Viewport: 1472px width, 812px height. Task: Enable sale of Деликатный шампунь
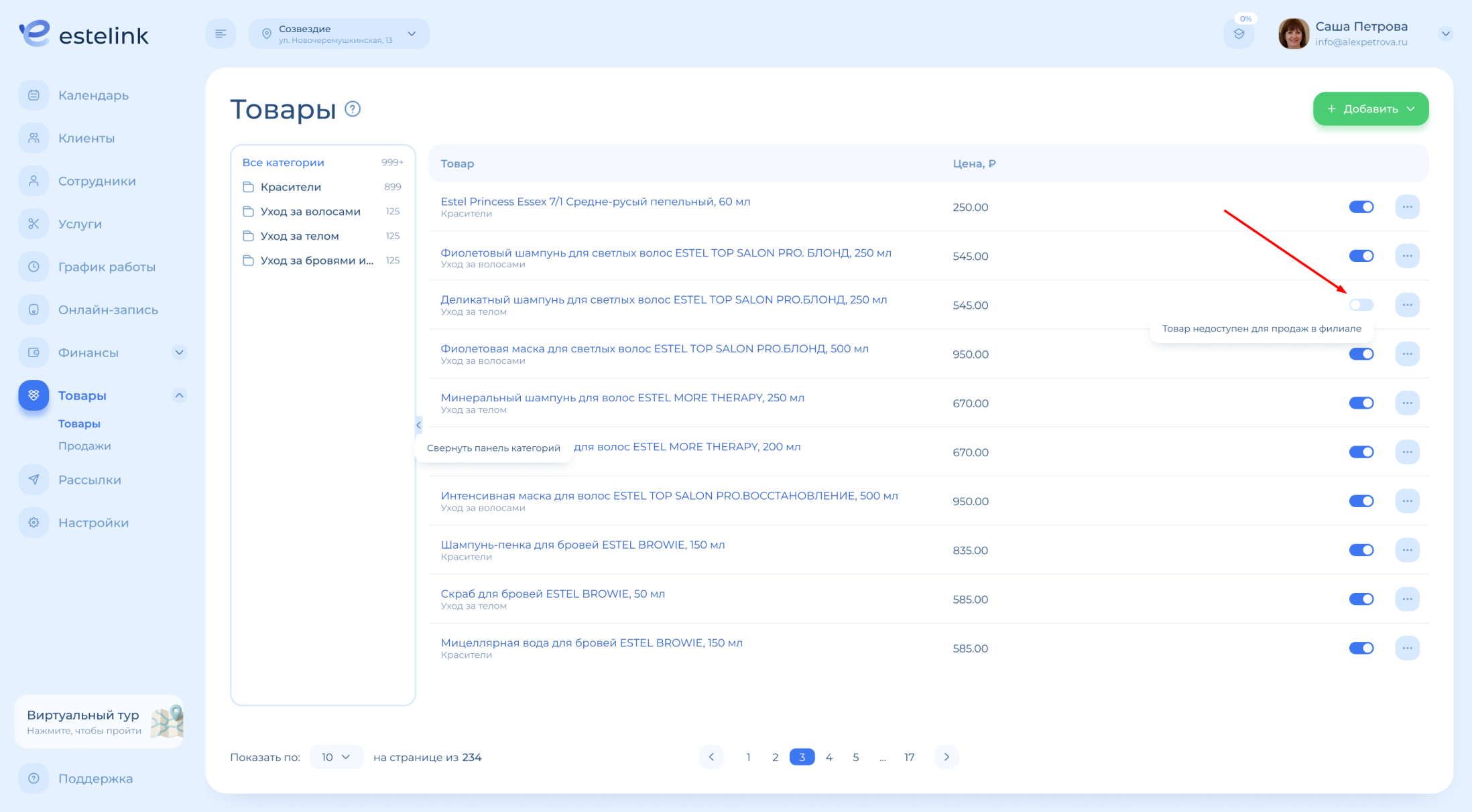tap(1361, 305)
